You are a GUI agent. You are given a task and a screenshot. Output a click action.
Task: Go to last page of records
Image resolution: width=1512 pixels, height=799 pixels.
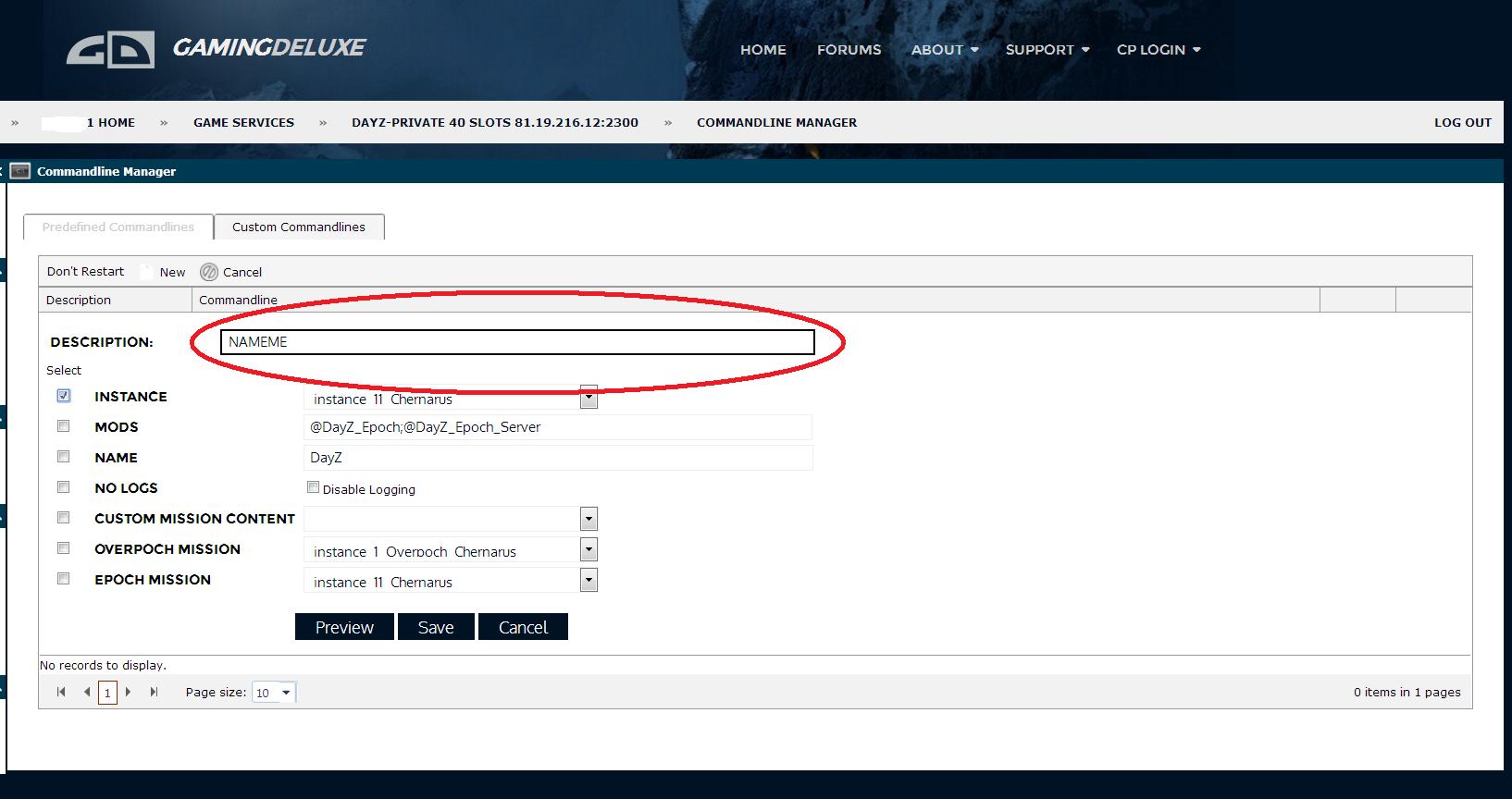point(154,692)
